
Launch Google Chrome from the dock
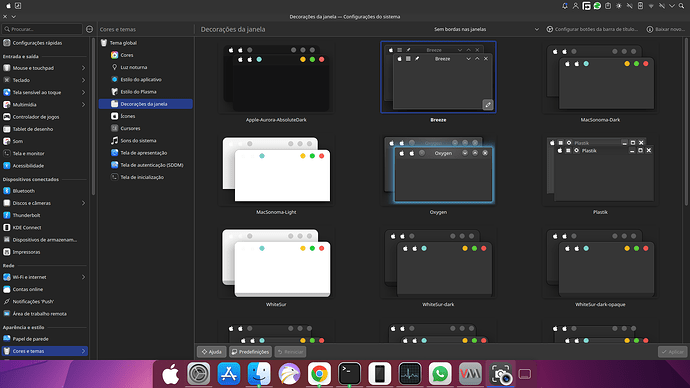pos(319,374)
